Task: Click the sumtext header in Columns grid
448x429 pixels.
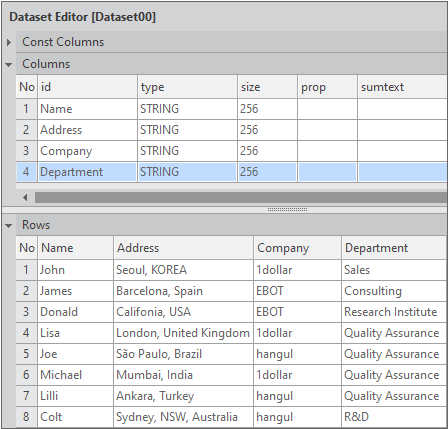Action: coord(402,87)
